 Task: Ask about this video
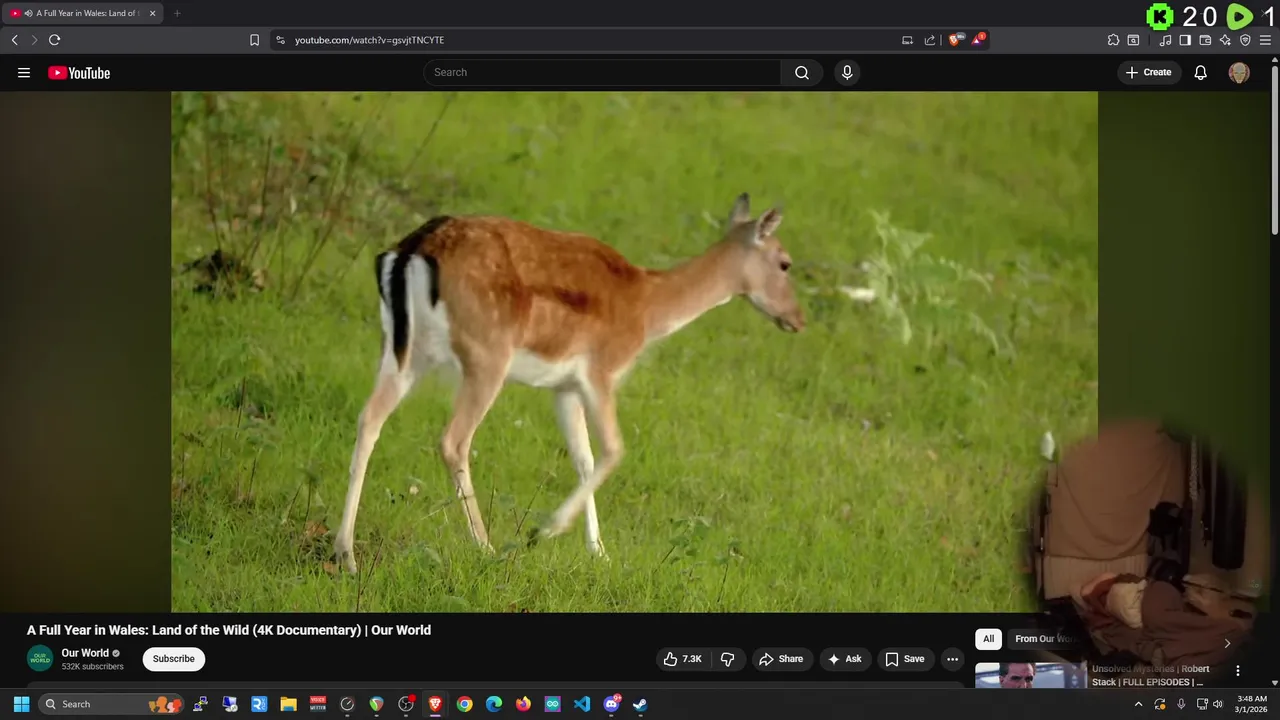pos(844,659)
